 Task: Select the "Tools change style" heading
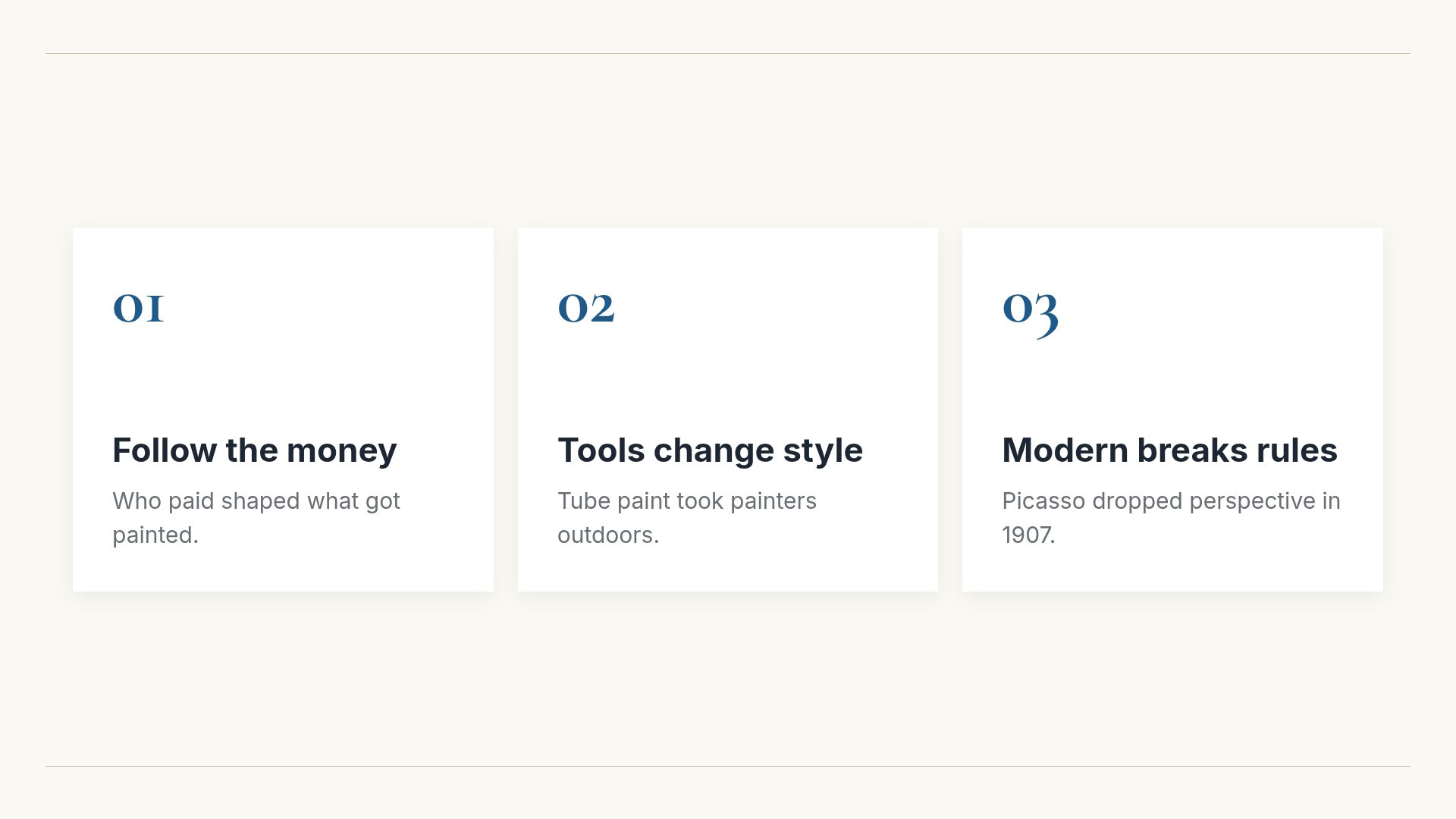pyautogui.click(x=710, y=450)
